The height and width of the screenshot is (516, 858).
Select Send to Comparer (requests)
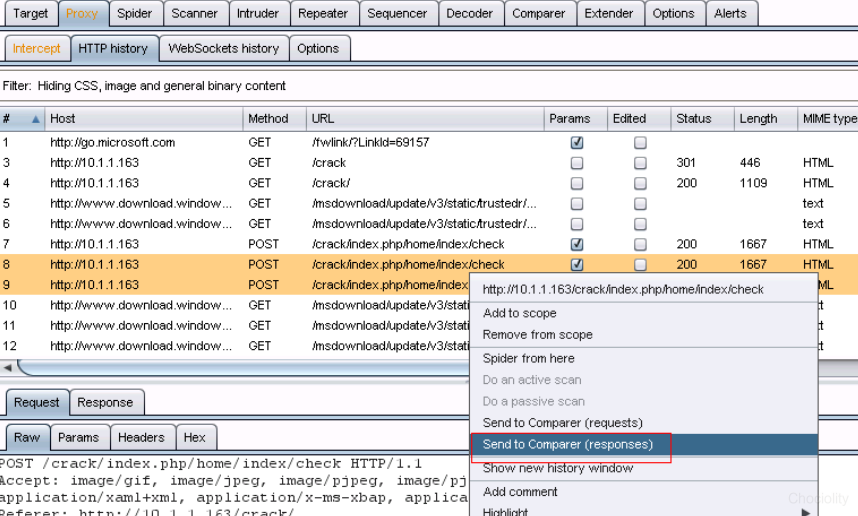tap(644, 423)
